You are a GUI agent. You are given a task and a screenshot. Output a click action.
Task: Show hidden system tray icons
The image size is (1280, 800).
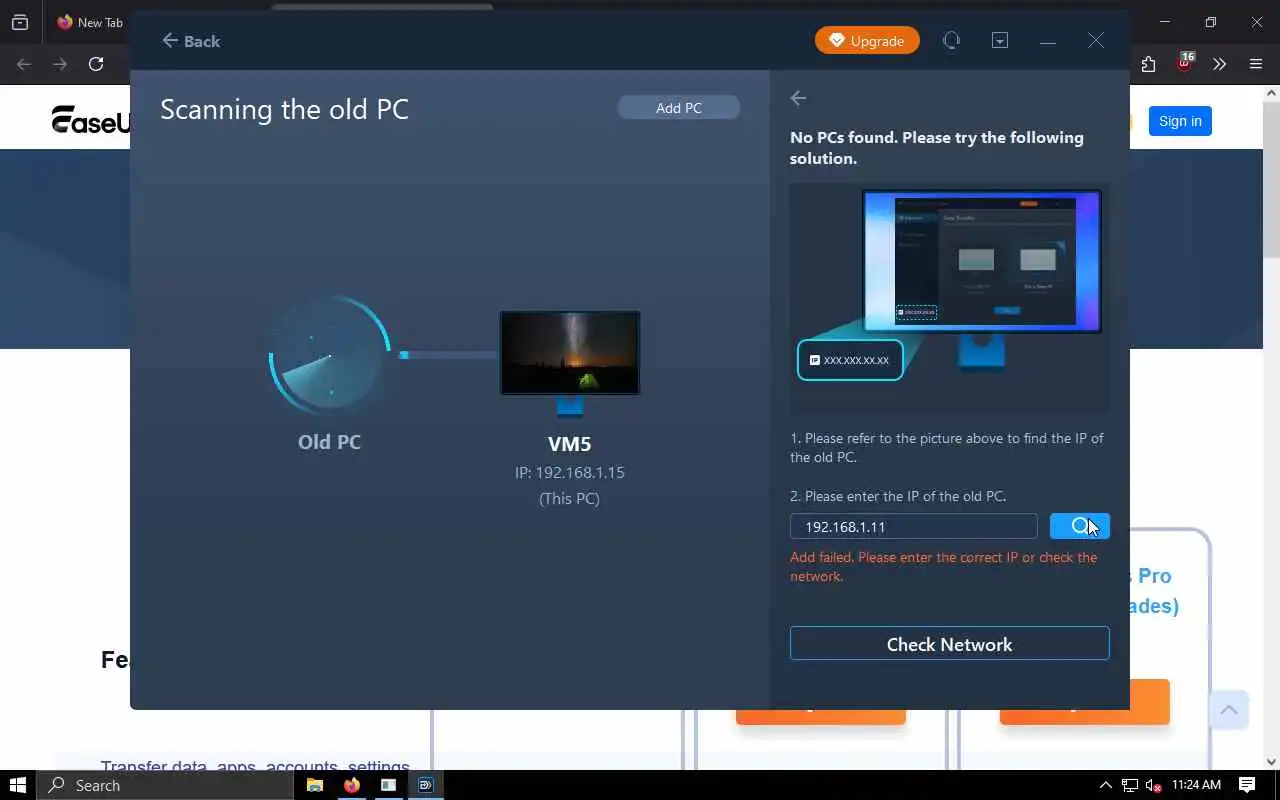[x=1105, y=785]
